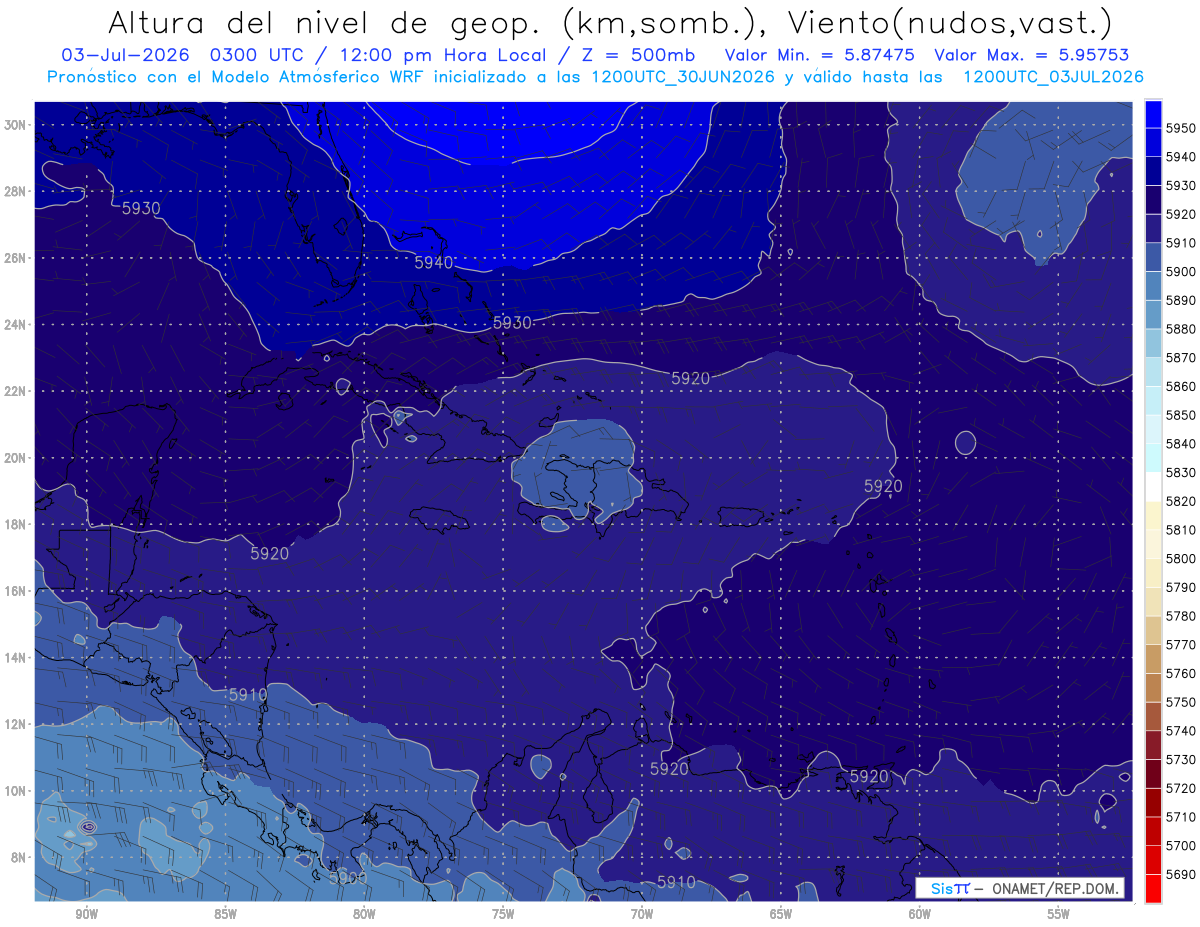Image resolution: width=1200 pixels, height=927 pixels.
Task: Click colorbar swatch between 5760 and 5770
Action: click(1153, 658)
